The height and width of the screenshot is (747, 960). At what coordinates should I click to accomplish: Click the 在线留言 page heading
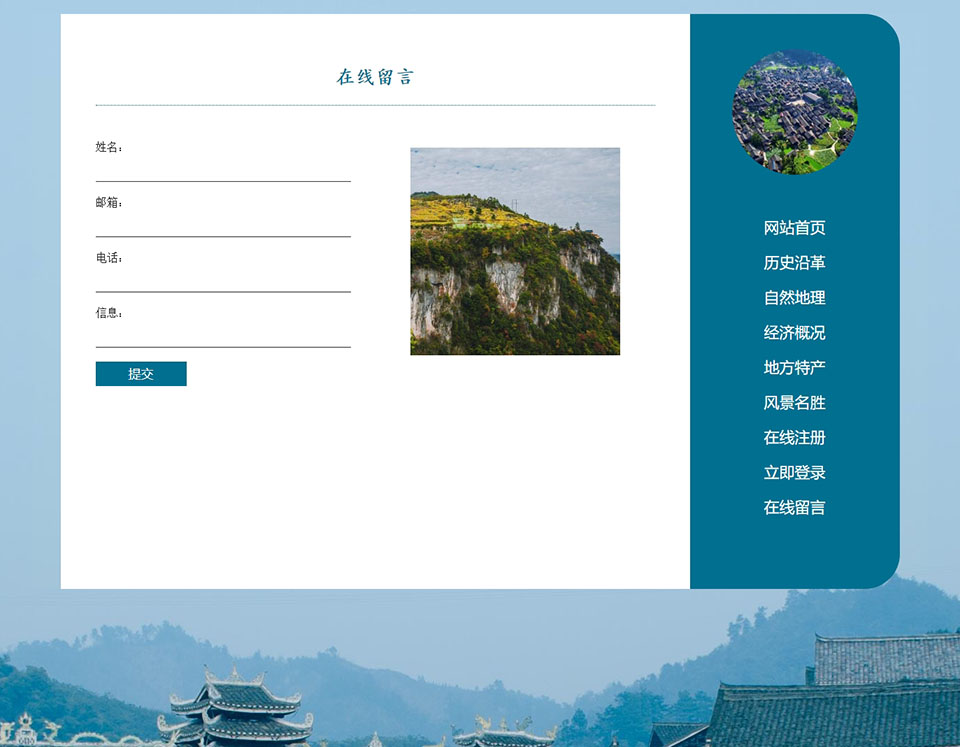375,77
